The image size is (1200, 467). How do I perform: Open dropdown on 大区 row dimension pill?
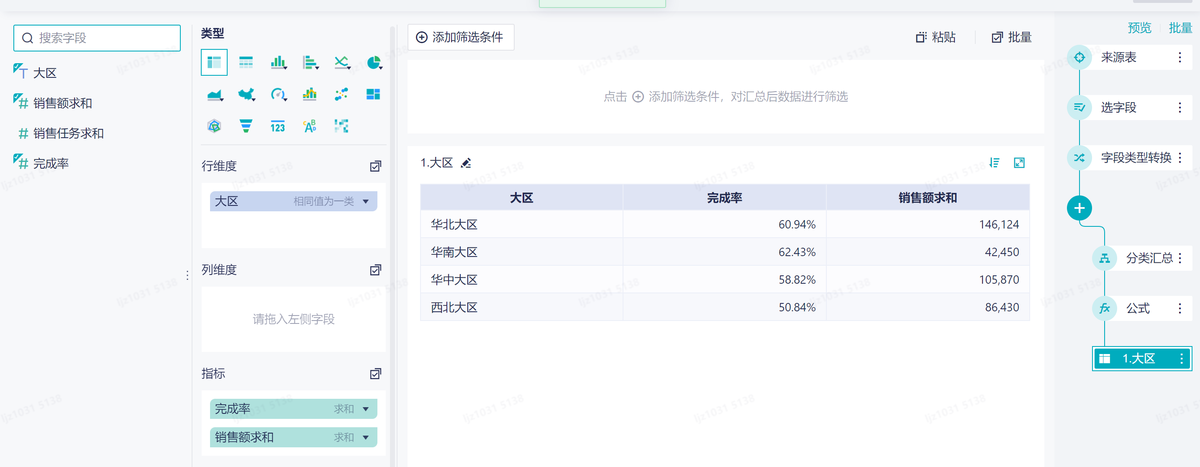(366, 201)
